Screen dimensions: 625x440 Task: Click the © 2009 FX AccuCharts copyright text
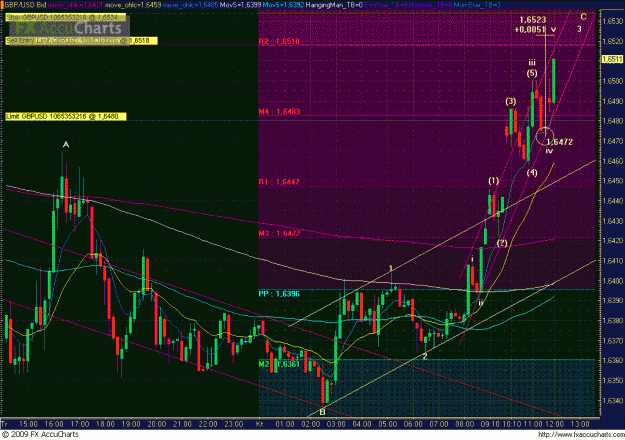[x=40, y=434]
